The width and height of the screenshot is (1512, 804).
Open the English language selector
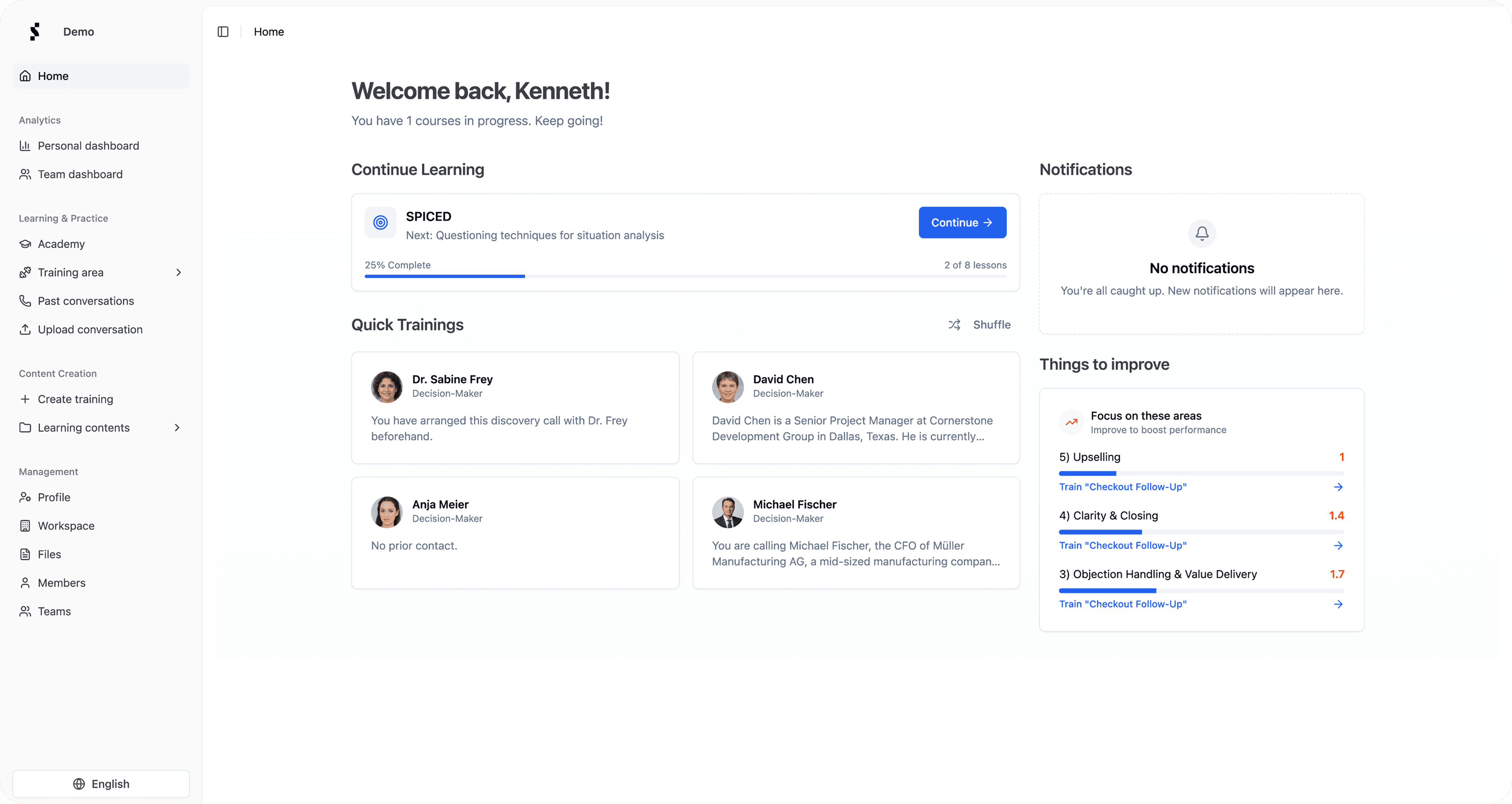[101, 783]
